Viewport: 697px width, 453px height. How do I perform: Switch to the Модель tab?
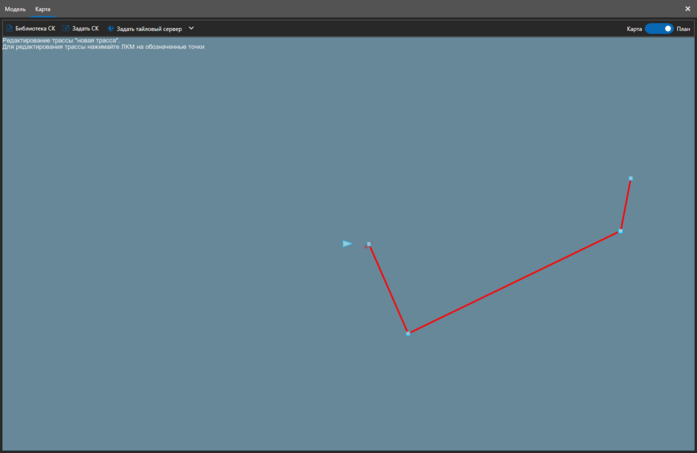[15, 9]
